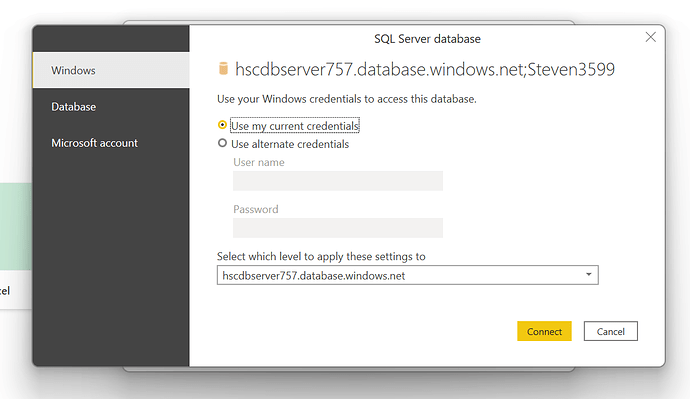
Task: Expand the settings level dropdown arrow
Action: click(588, 275)
